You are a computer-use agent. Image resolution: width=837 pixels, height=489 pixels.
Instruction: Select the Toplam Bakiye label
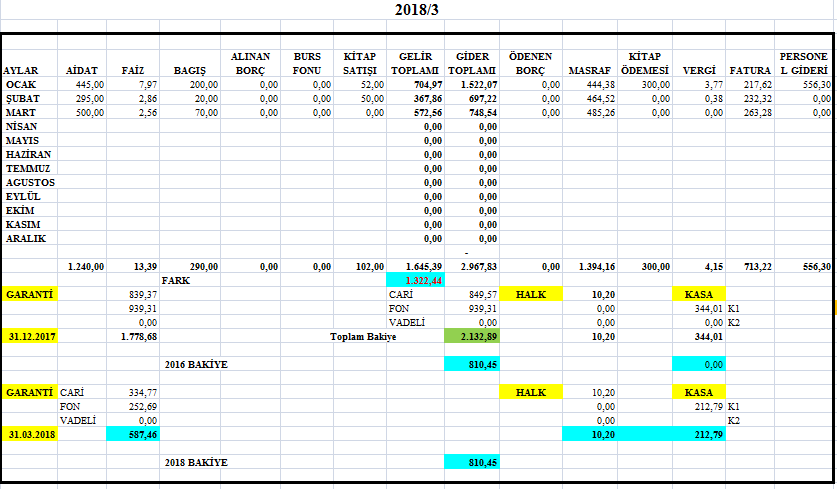[363, 336]
